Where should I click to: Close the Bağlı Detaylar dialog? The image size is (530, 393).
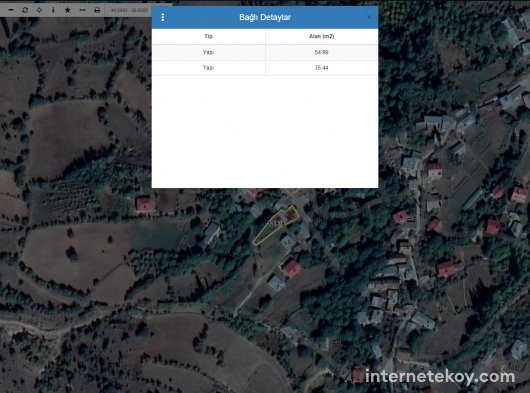[369, 17]
